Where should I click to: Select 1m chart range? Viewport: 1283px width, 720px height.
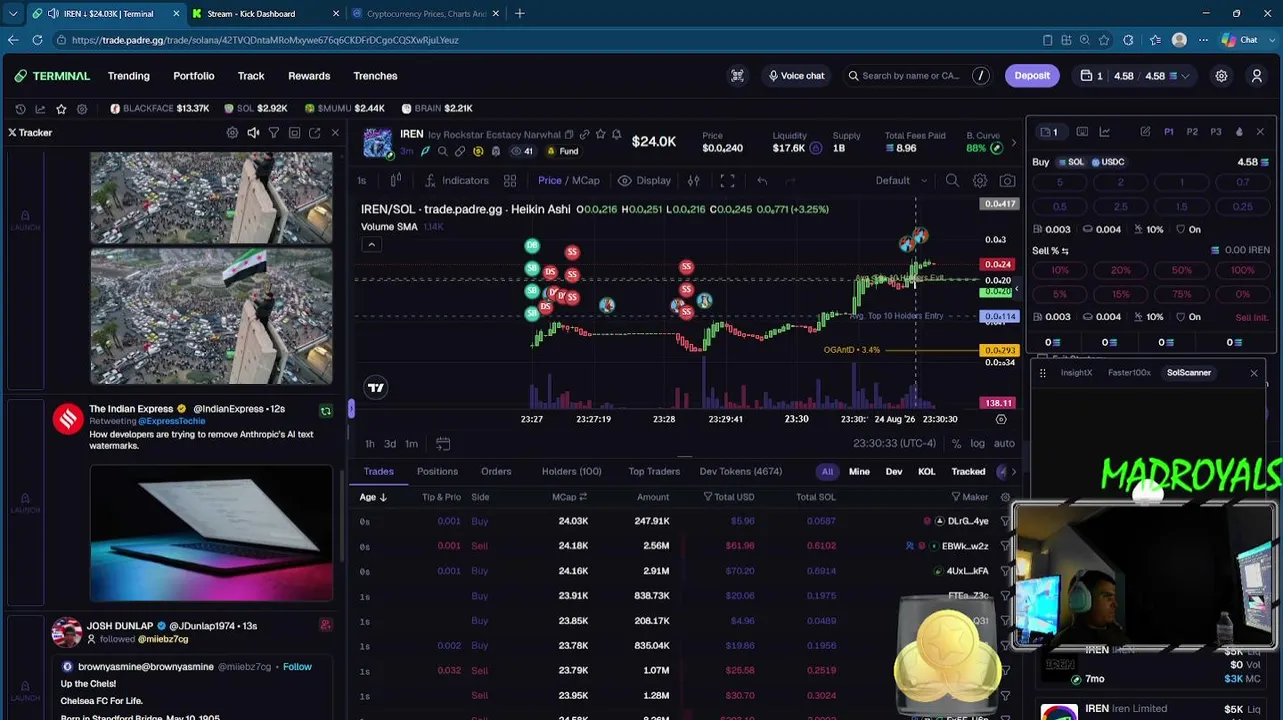[x=411, y=444]
